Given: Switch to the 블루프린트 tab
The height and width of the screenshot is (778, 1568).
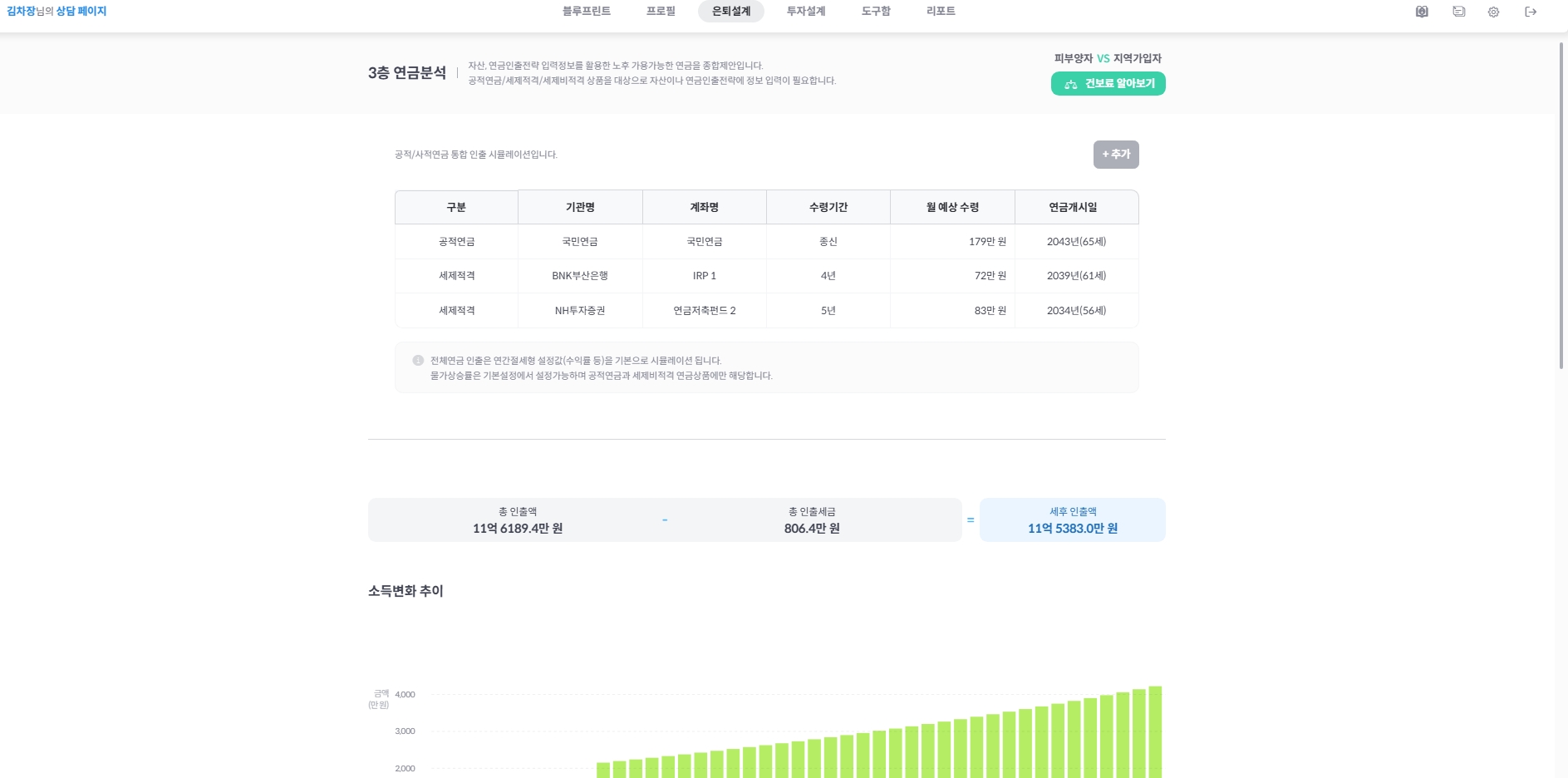Looking at the screenshot, I should click(587, 11).
